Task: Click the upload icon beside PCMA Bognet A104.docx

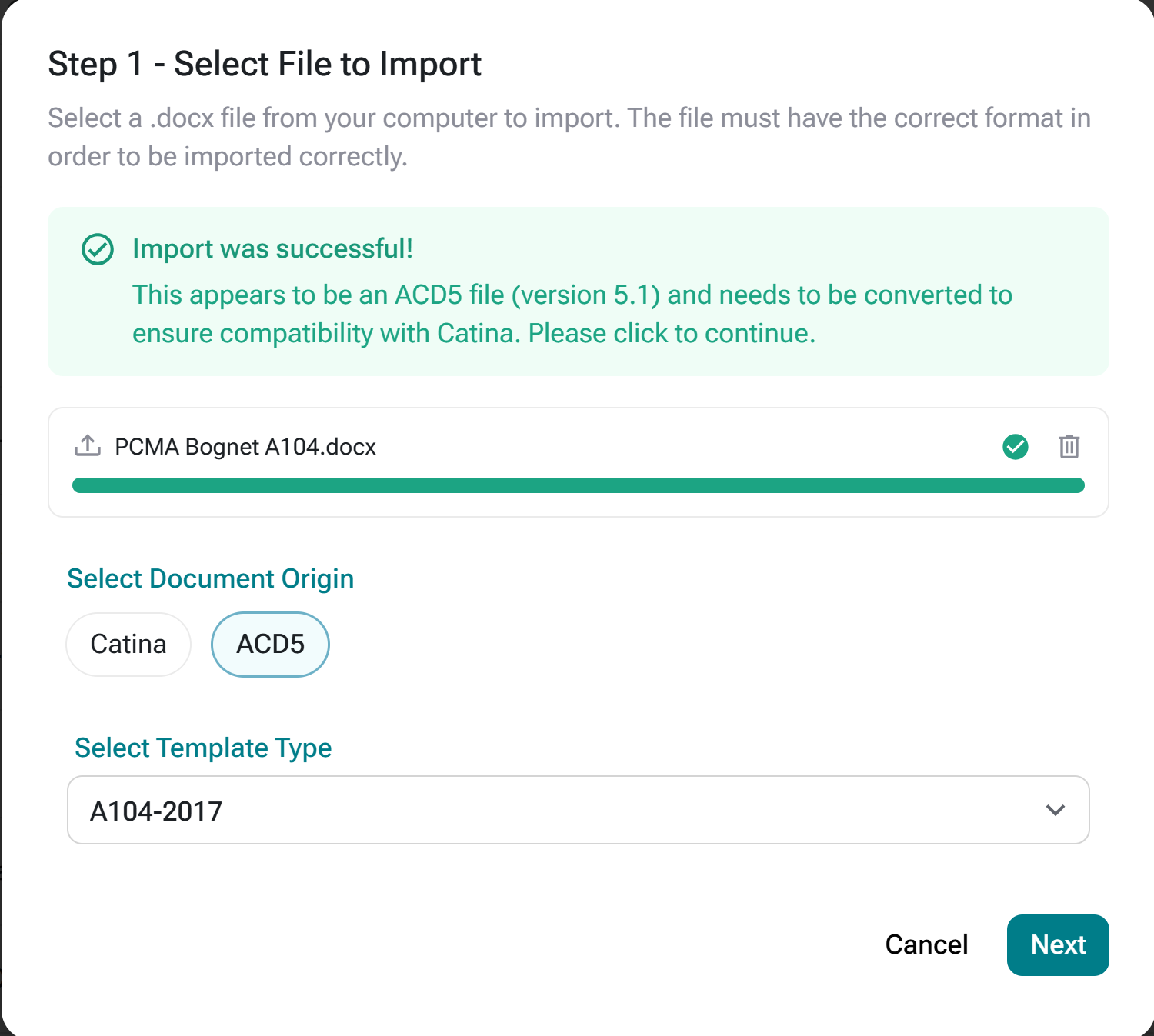Action: pos(87,446)
